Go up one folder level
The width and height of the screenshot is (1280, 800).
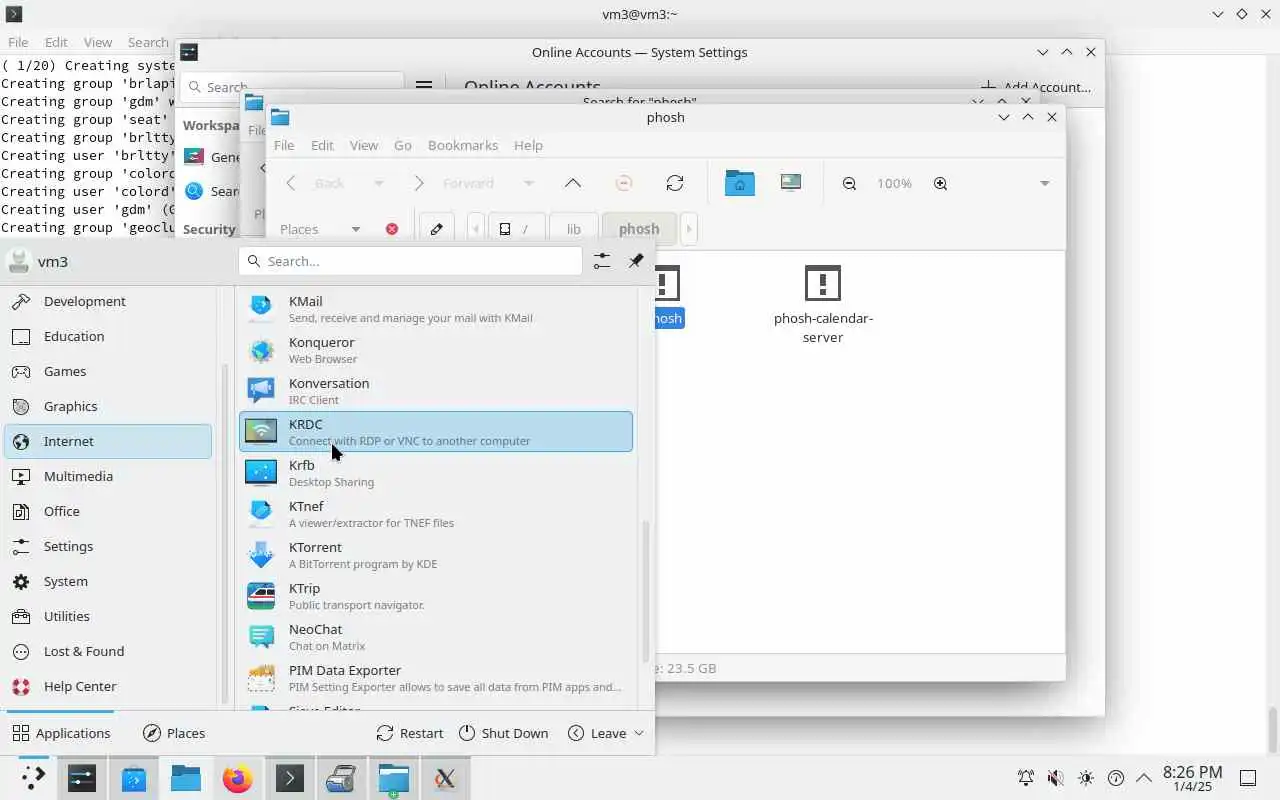click(573, 183)
